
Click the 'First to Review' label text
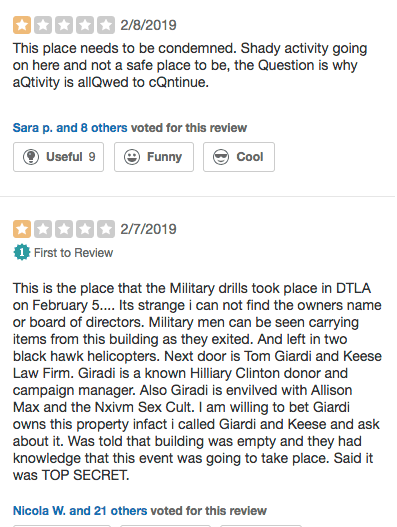[x=73, y=253]
